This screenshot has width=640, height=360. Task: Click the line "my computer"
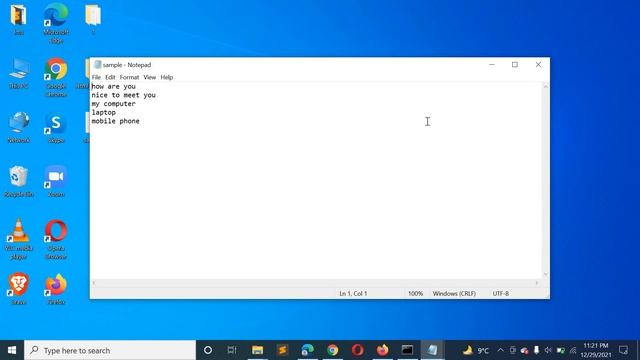pyautogui.click(x=113, y=104)
